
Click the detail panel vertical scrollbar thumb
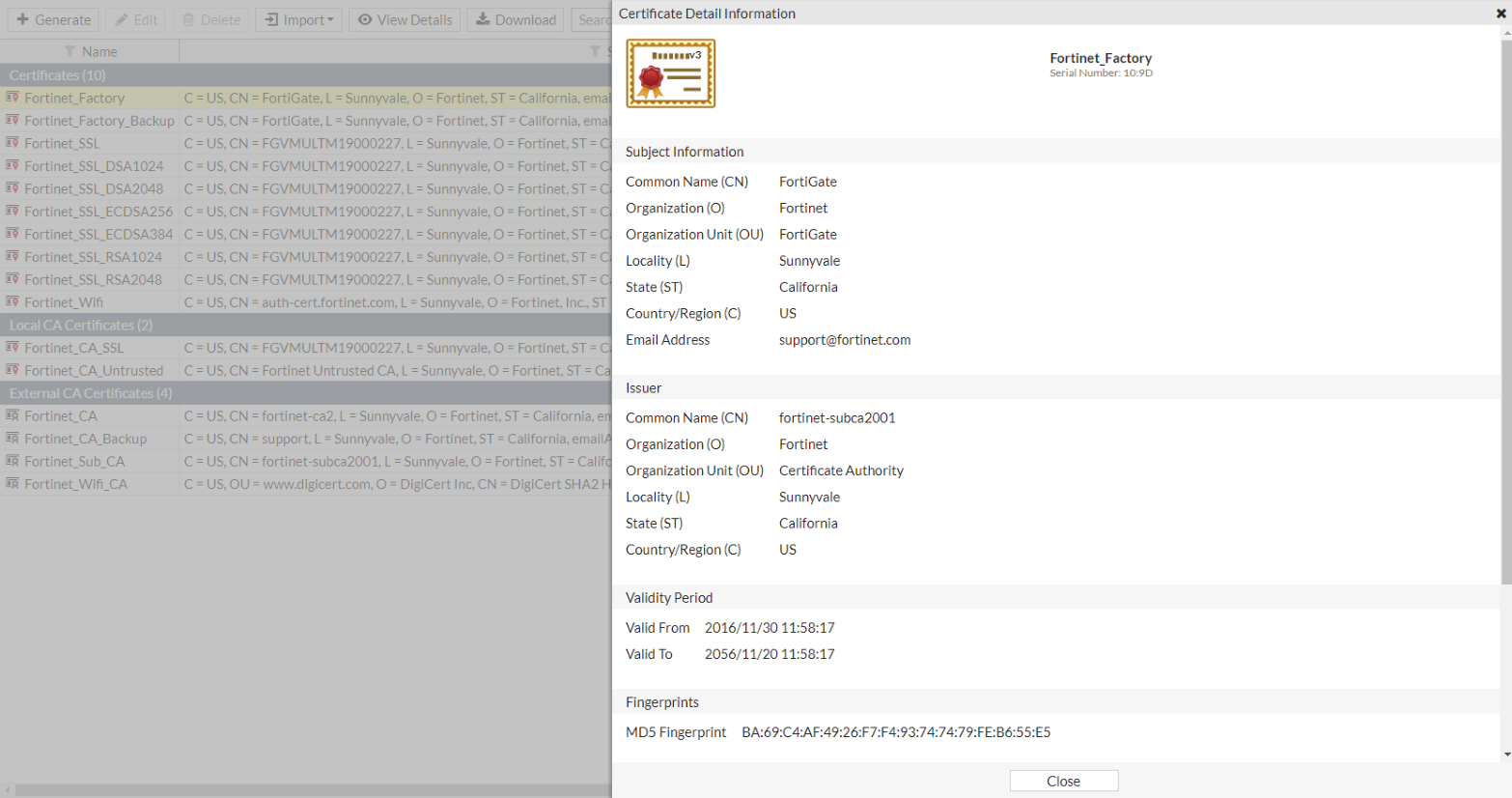click(1506, 311)
